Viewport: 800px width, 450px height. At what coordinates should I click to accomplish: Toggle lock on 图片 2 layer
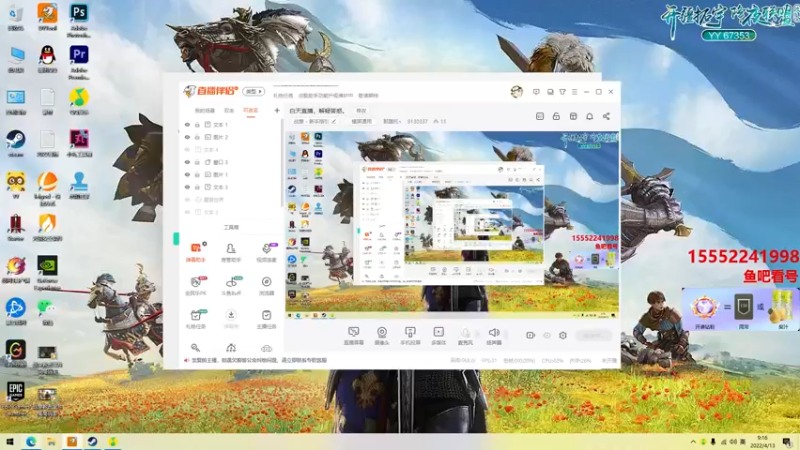[197, 137]
